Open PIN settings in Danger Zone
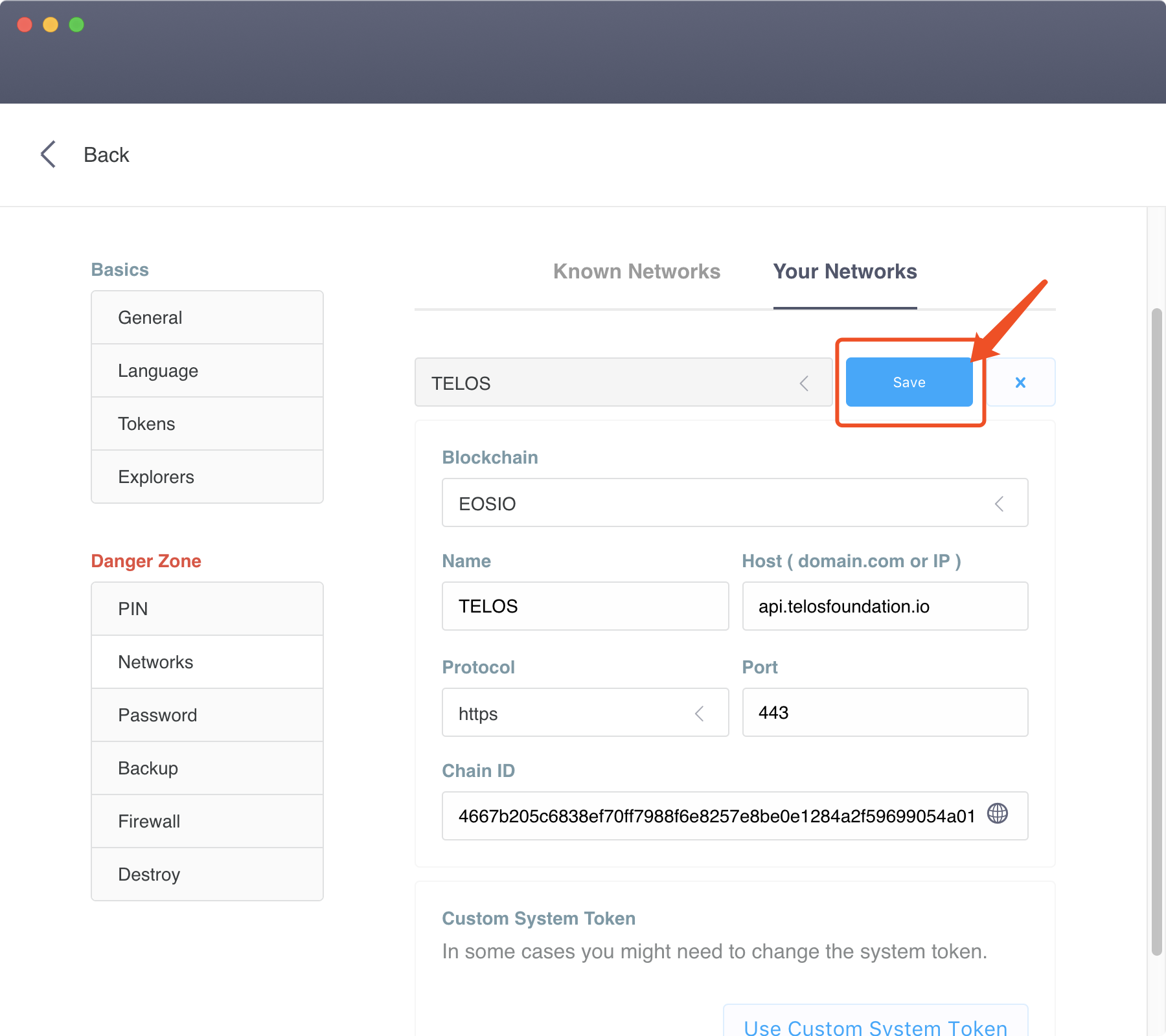This screenshot has width=1166, height=1036. (x=207, y=609)
